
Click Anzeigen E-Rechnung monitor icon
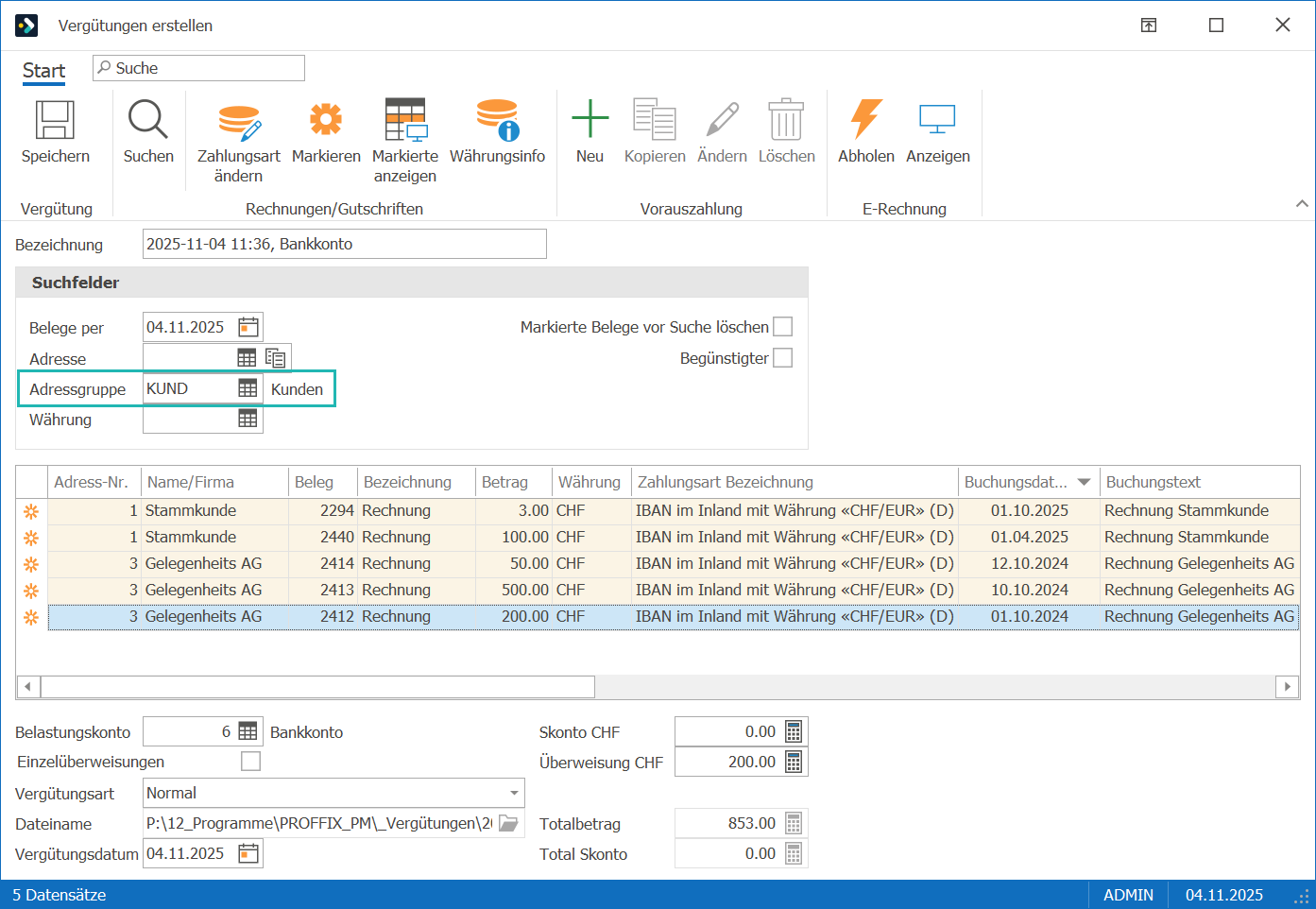point(938,119)
